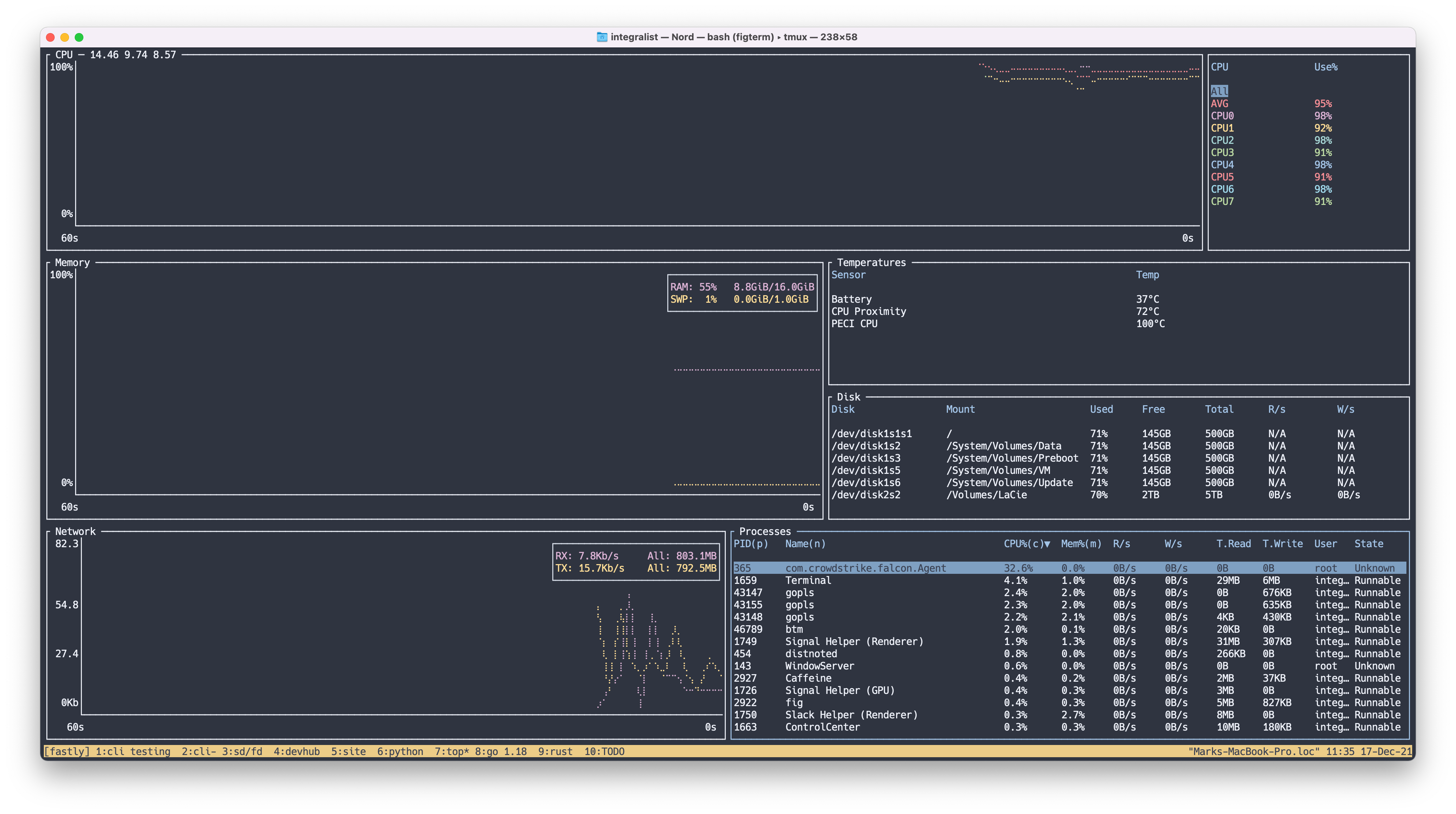Viewport: 1456px width, 814px height.
Task: Toggle the AVG CPU graph line
Action: coord(1220,103)
